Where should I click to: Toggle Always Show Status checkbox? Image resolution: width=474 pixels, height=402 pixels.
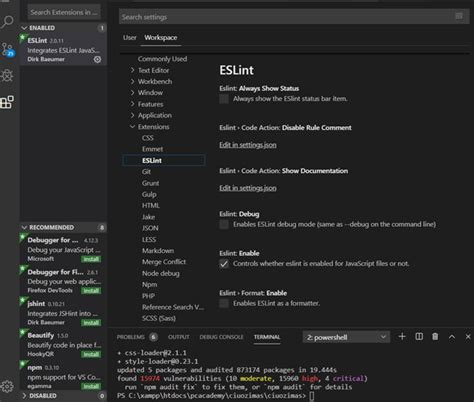pyautogui.click(x=224, y=99)
